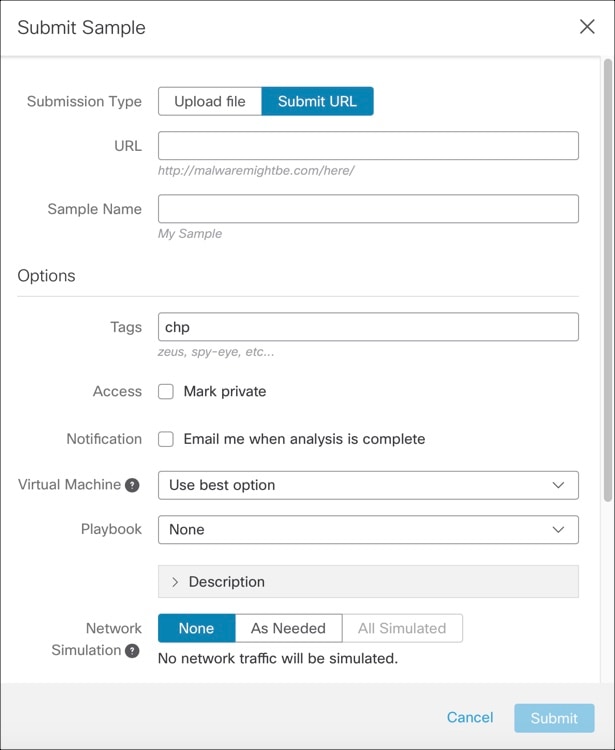The image size is (615, 750).
Task: Select As Needed network simulation
Action: pyautogui.click(x=288, y=628)
